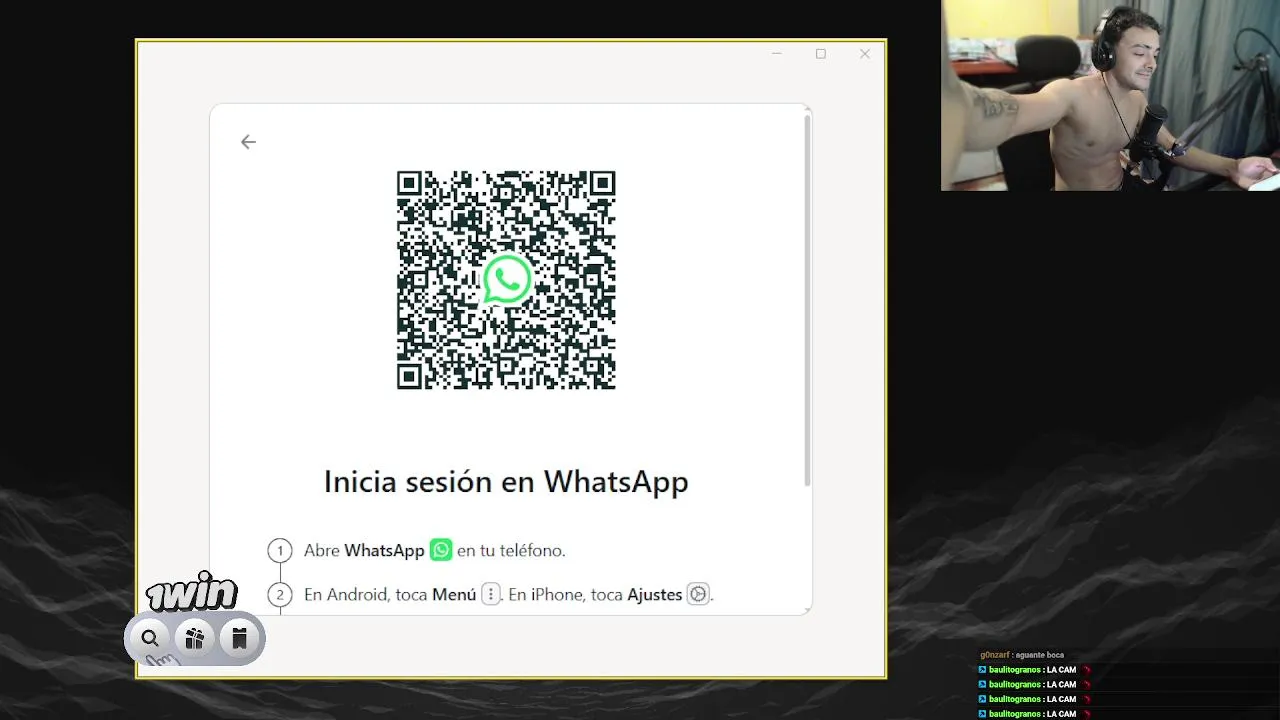Minimize the WhatsApp window
This screenshot has width=1280, height=720.
click(776, 54)
